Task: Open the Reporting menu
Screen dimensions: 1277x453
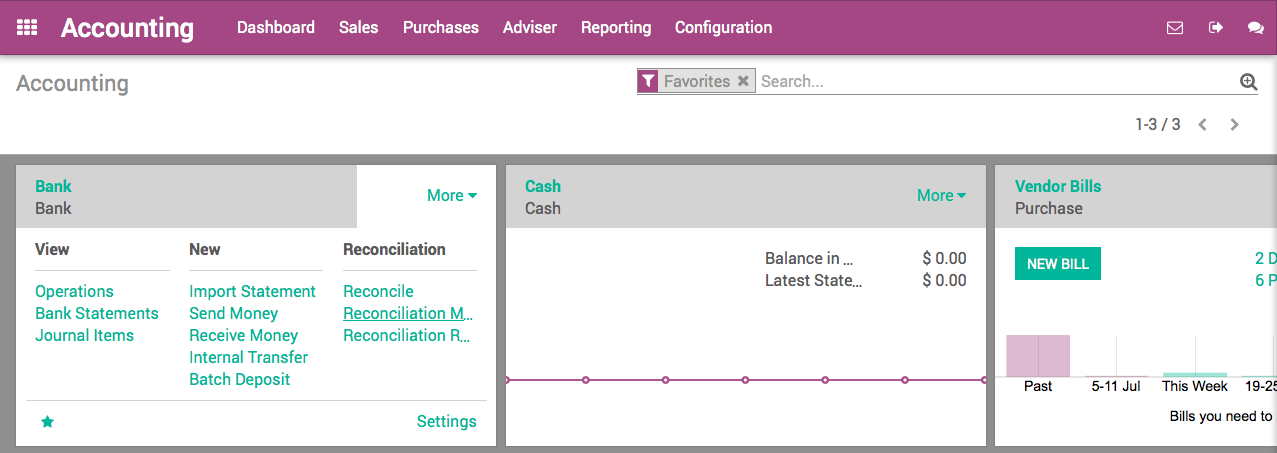Action: point(615,28)
